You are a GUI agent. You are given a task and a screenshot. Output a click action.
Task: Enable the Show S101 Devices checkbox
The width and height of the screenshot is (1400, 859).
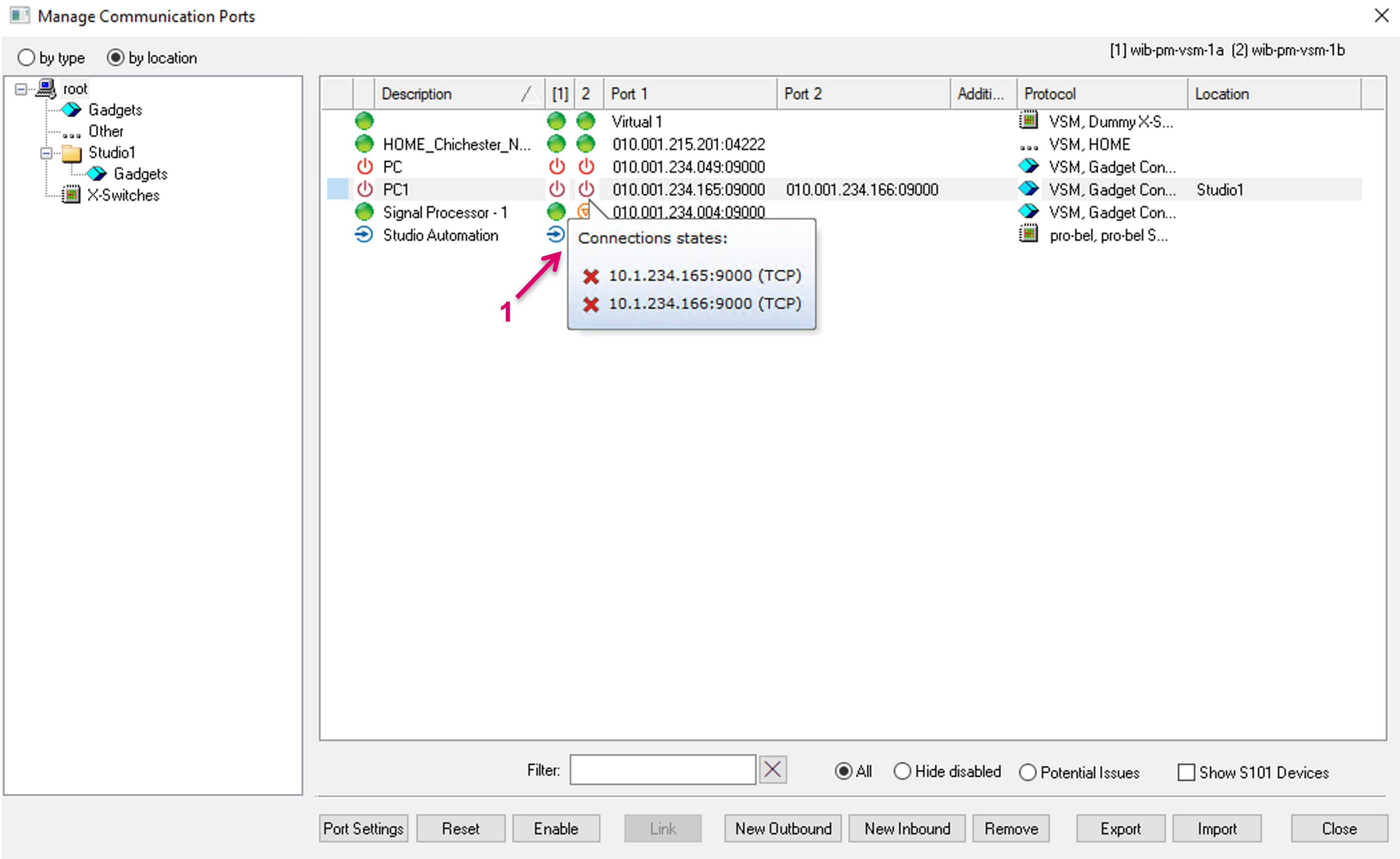[1186, 773]
